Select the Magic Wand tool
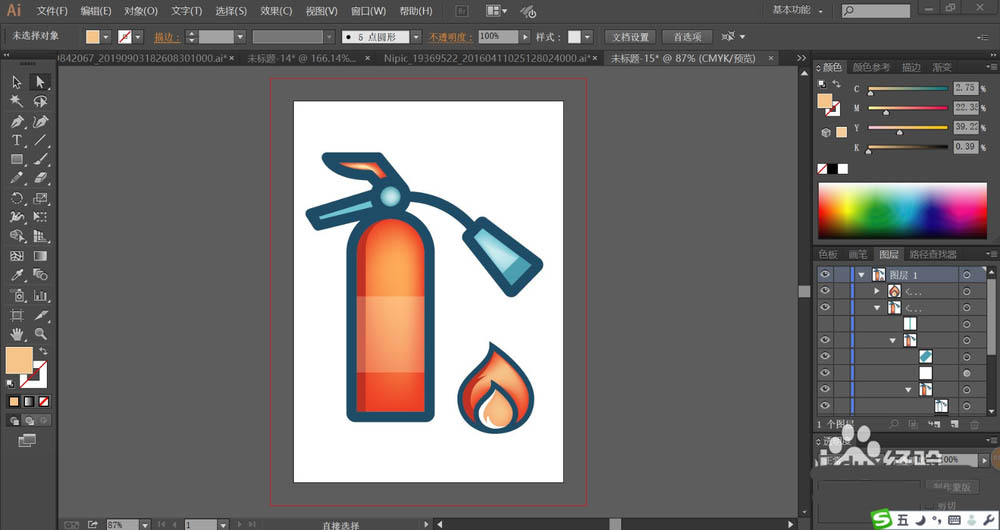The height and width of the screenshot is (530, 1000). point(17,101)
